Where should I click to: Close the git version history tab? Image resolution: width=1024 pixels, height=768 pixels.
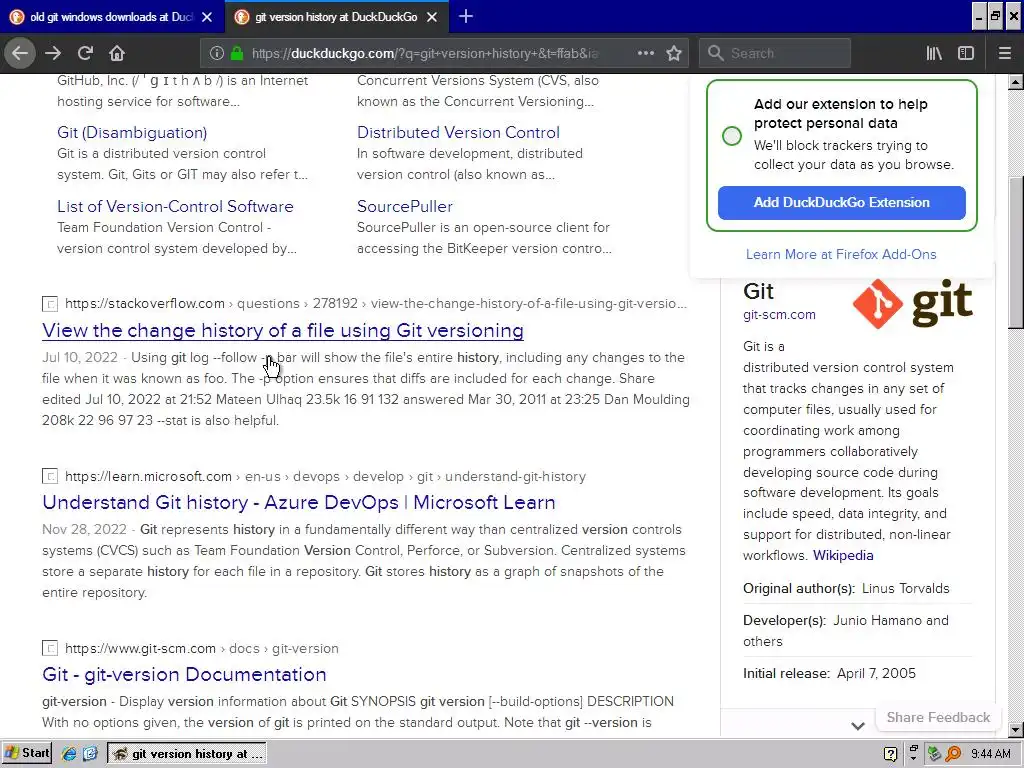pyautogui.click(x=432, y=17)
